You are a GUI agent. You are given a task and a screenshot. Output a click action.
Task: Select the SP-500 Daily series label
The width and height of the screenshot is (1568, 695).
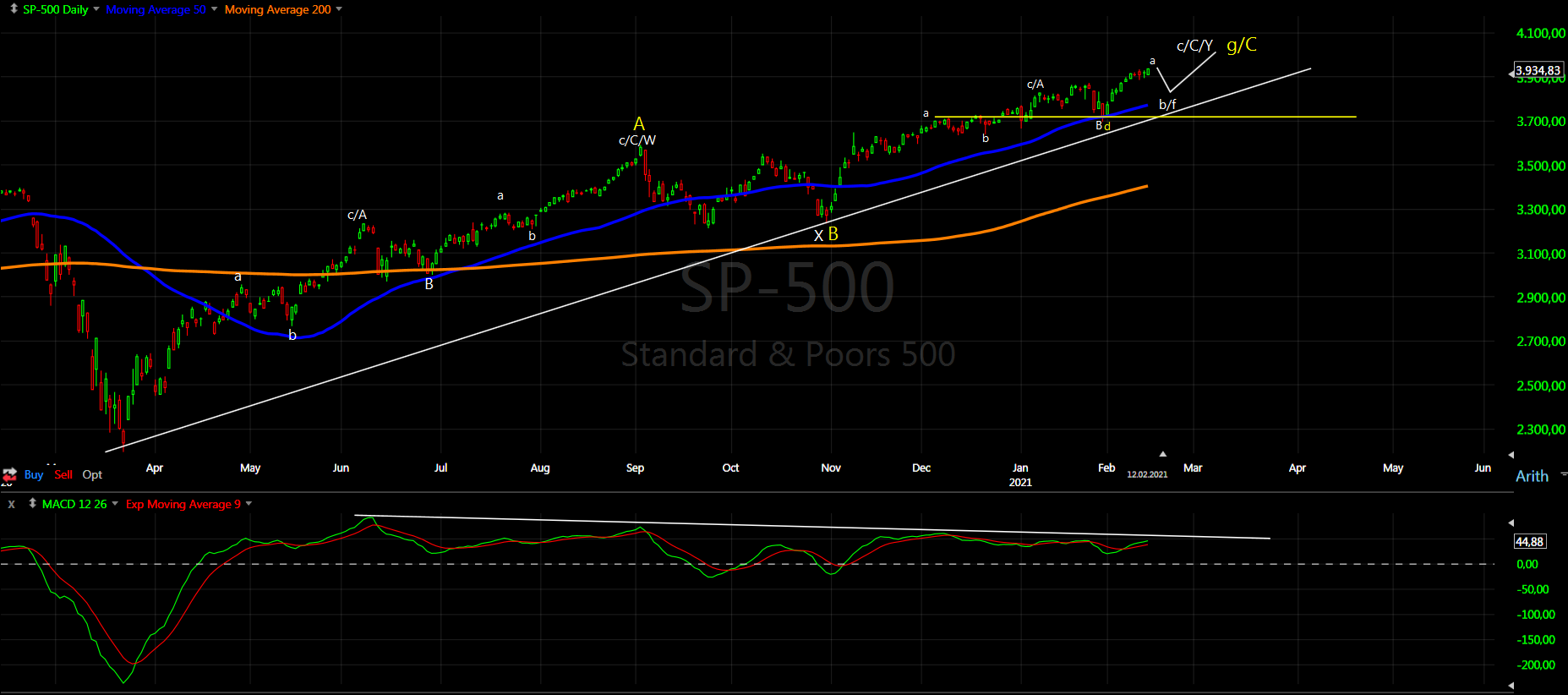(x=55, y=9)
